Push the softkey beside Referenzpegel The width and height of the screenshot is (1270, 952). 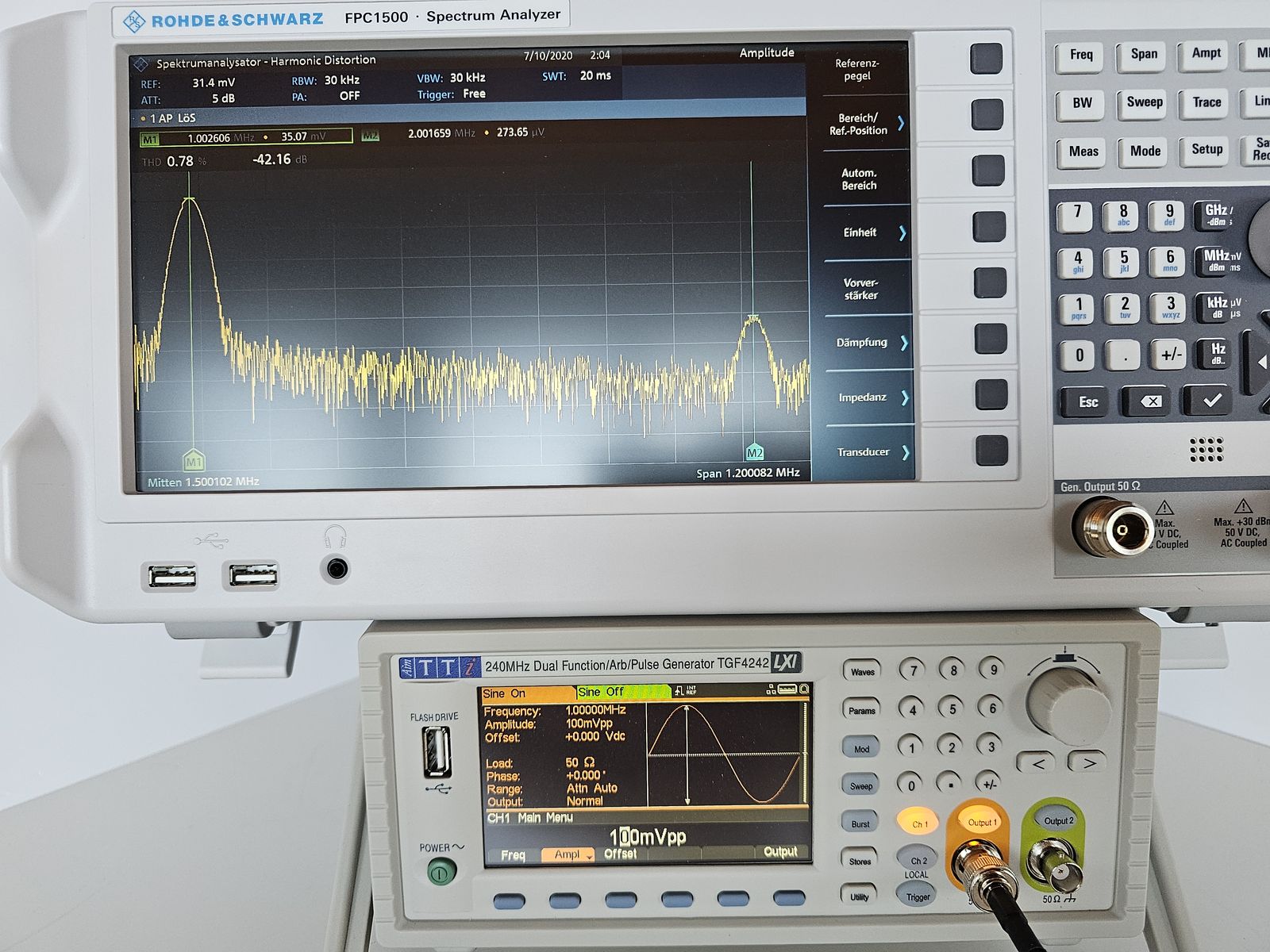pyautogui.click(x=987, y=58)
